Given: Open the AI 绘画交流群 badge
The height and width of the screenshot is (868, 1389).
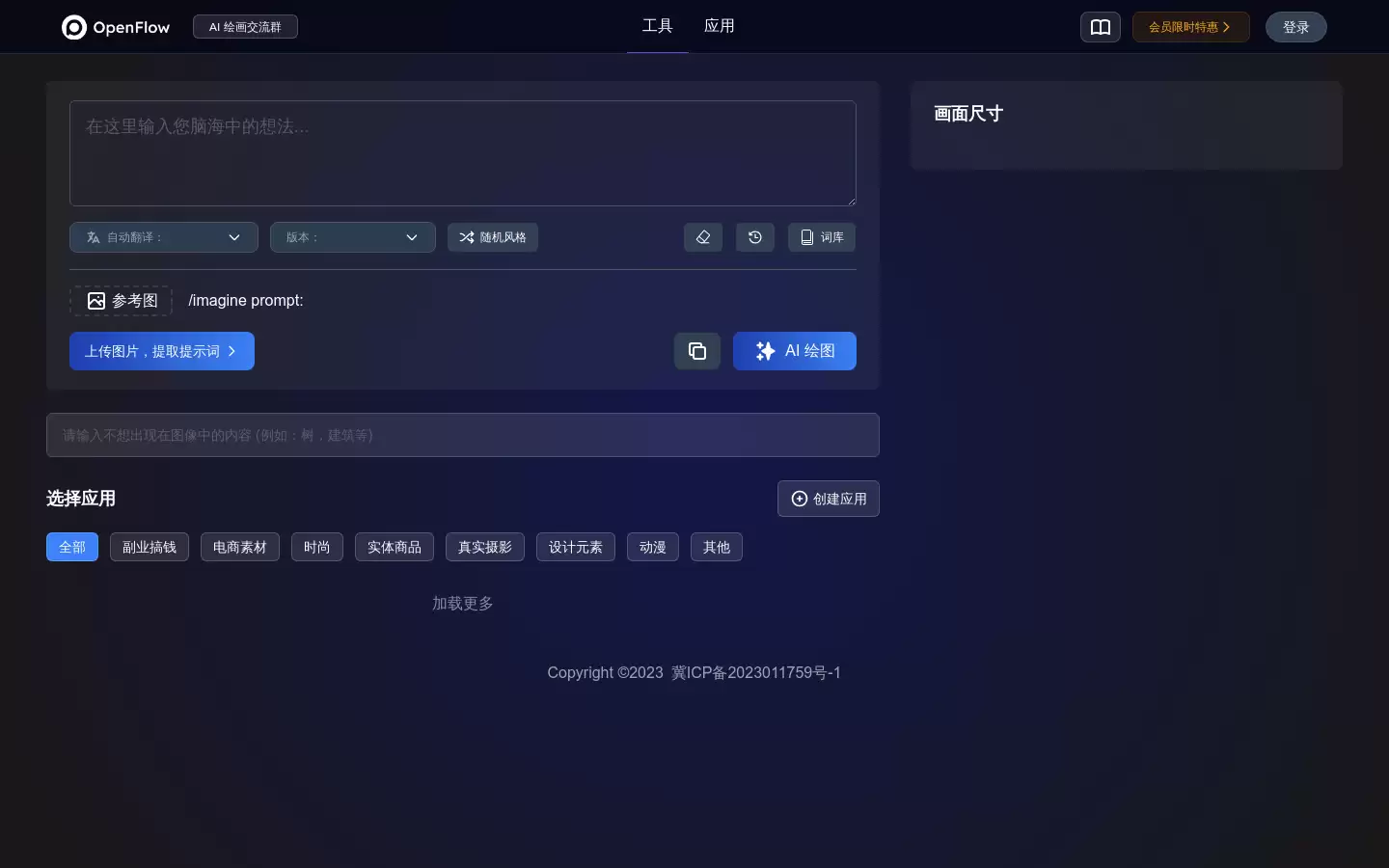Looking at the screenshot, I should coord(245,27).
